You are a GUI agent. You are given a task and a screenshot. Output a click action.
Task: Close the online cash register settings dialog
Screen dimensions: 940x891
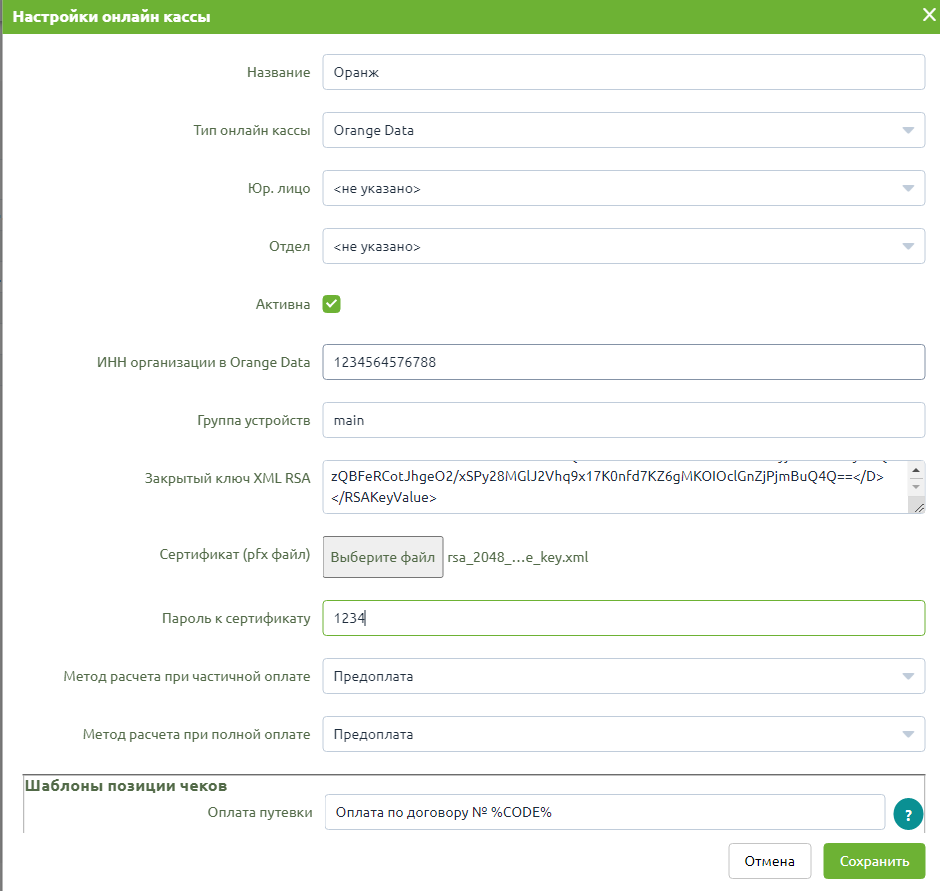click(929, 15)
